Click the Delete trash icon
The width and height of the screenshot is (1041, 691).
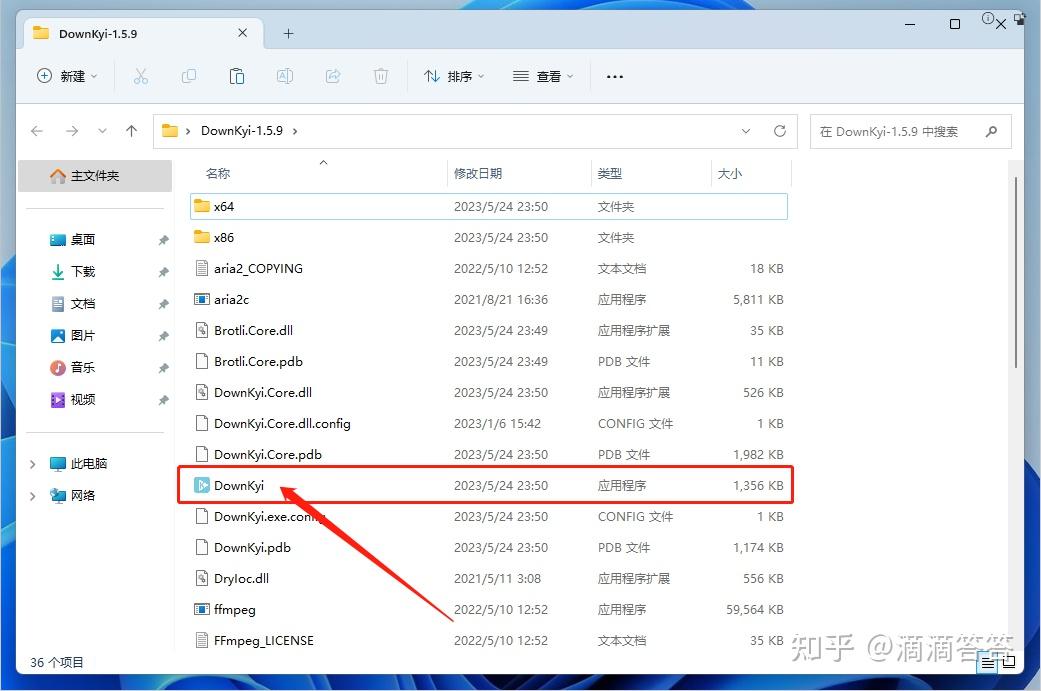380,76
